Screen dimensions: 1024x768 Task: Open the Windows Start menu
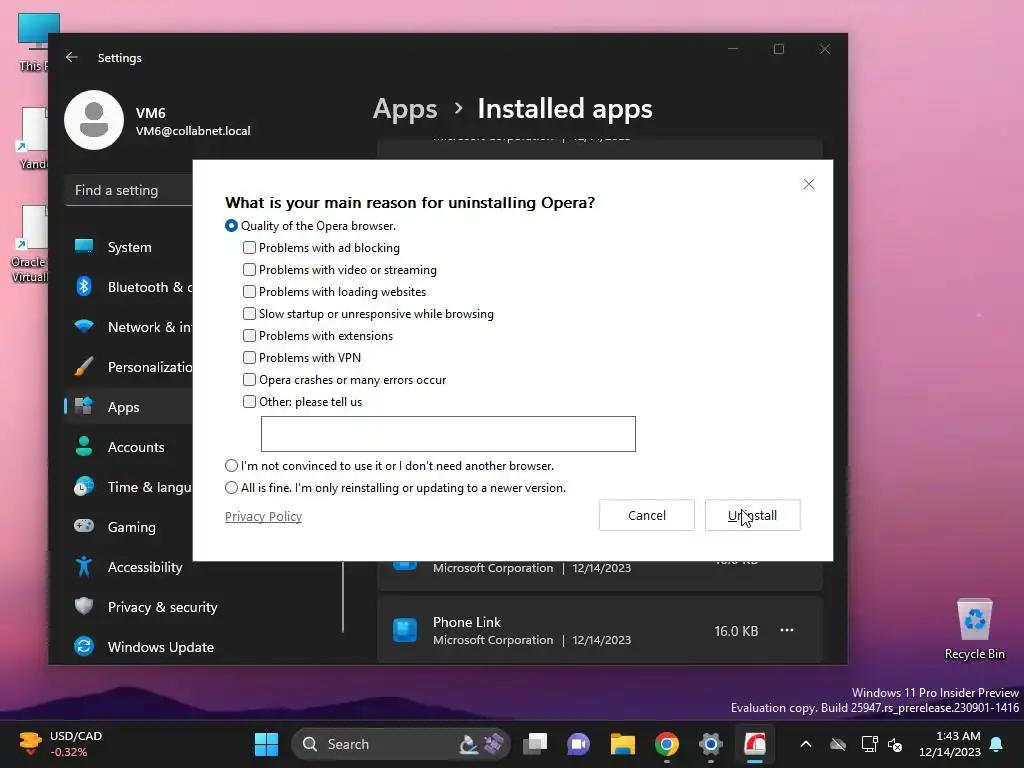(266, 744)
